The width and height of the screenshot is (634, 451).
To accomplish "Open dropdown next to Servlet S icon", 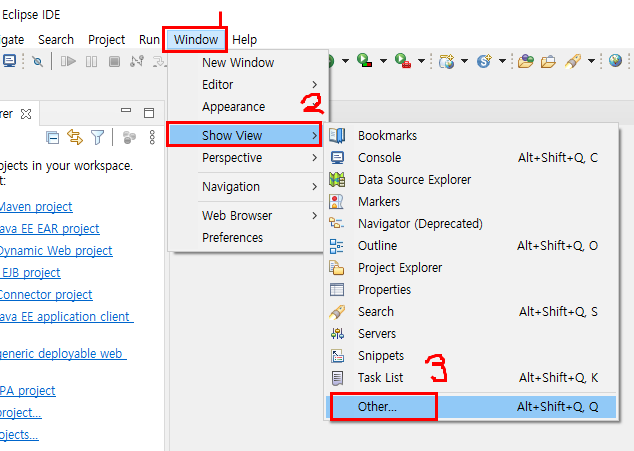I will pyautogui.click(x=502, y=61).
